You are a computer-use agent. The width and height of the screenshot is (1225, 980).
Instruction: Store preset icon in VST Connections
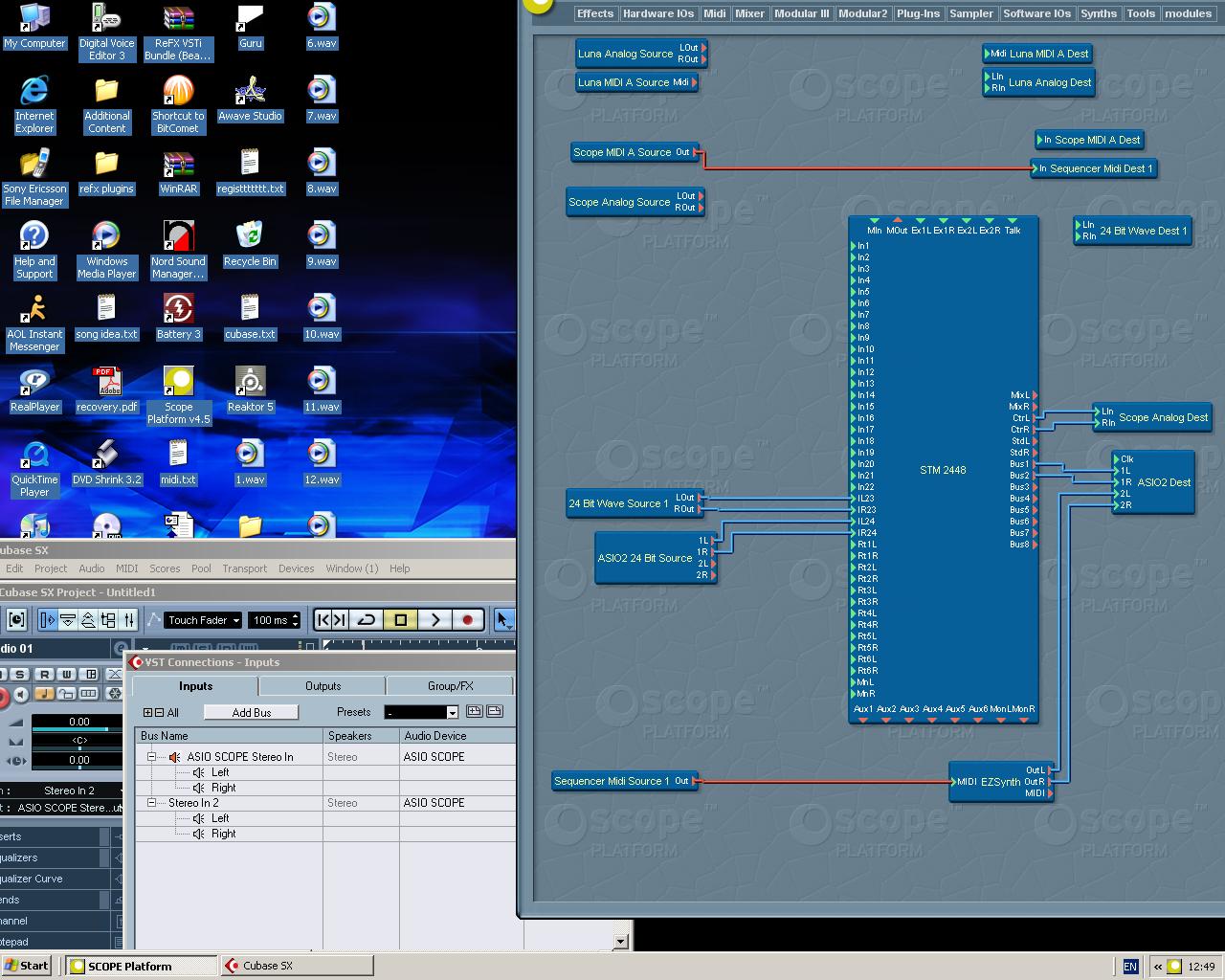[x=474, y=711]
